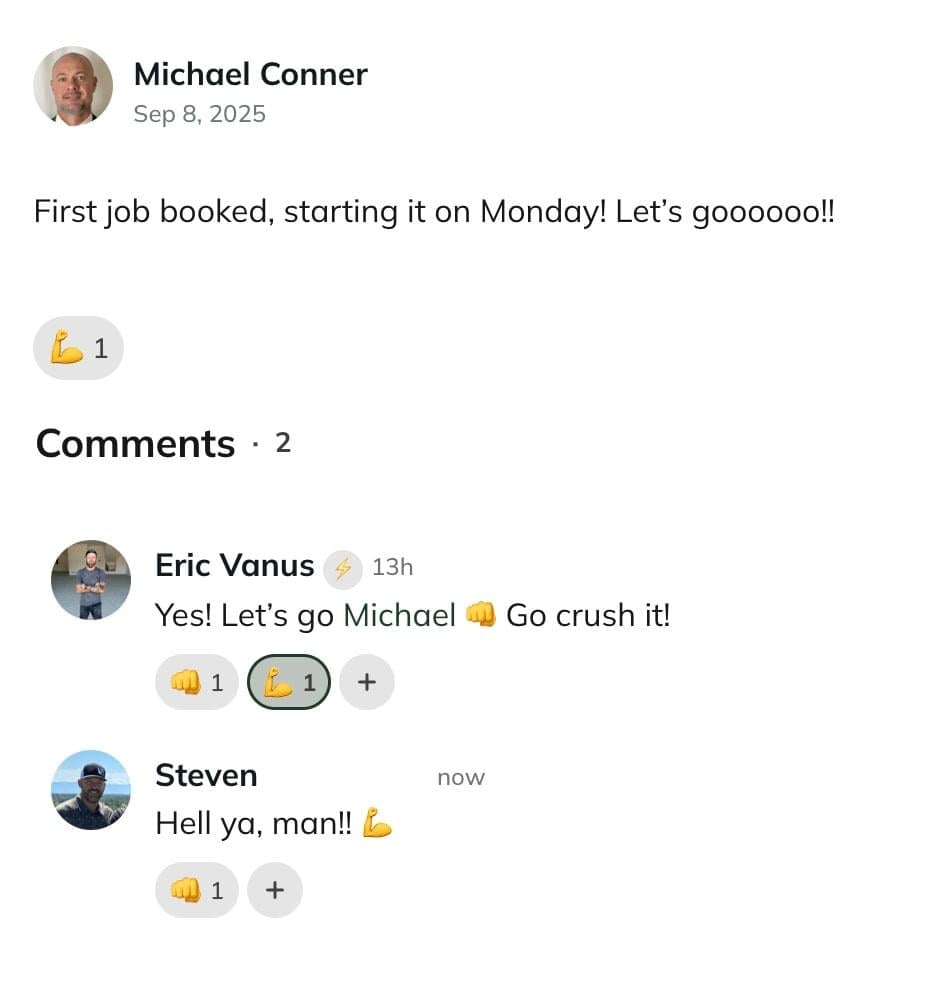Click the bicep emoji in Steven's comment text

coord(376,823)
